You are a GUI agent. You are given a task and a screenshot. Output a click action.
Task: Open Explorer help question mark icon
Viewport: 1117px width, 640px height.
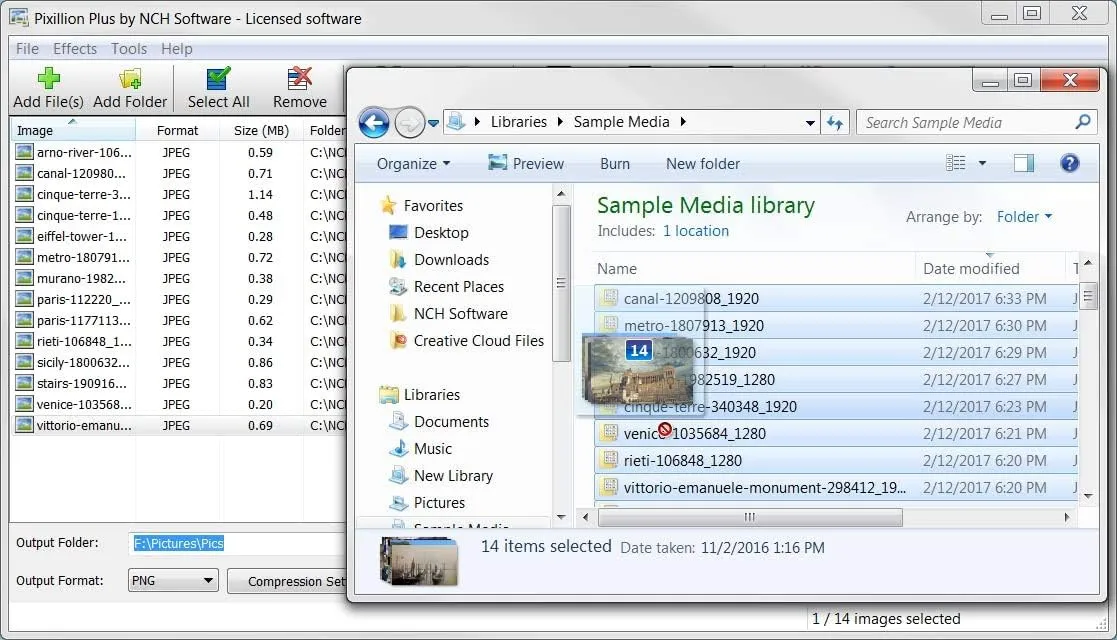(1069, 163)
